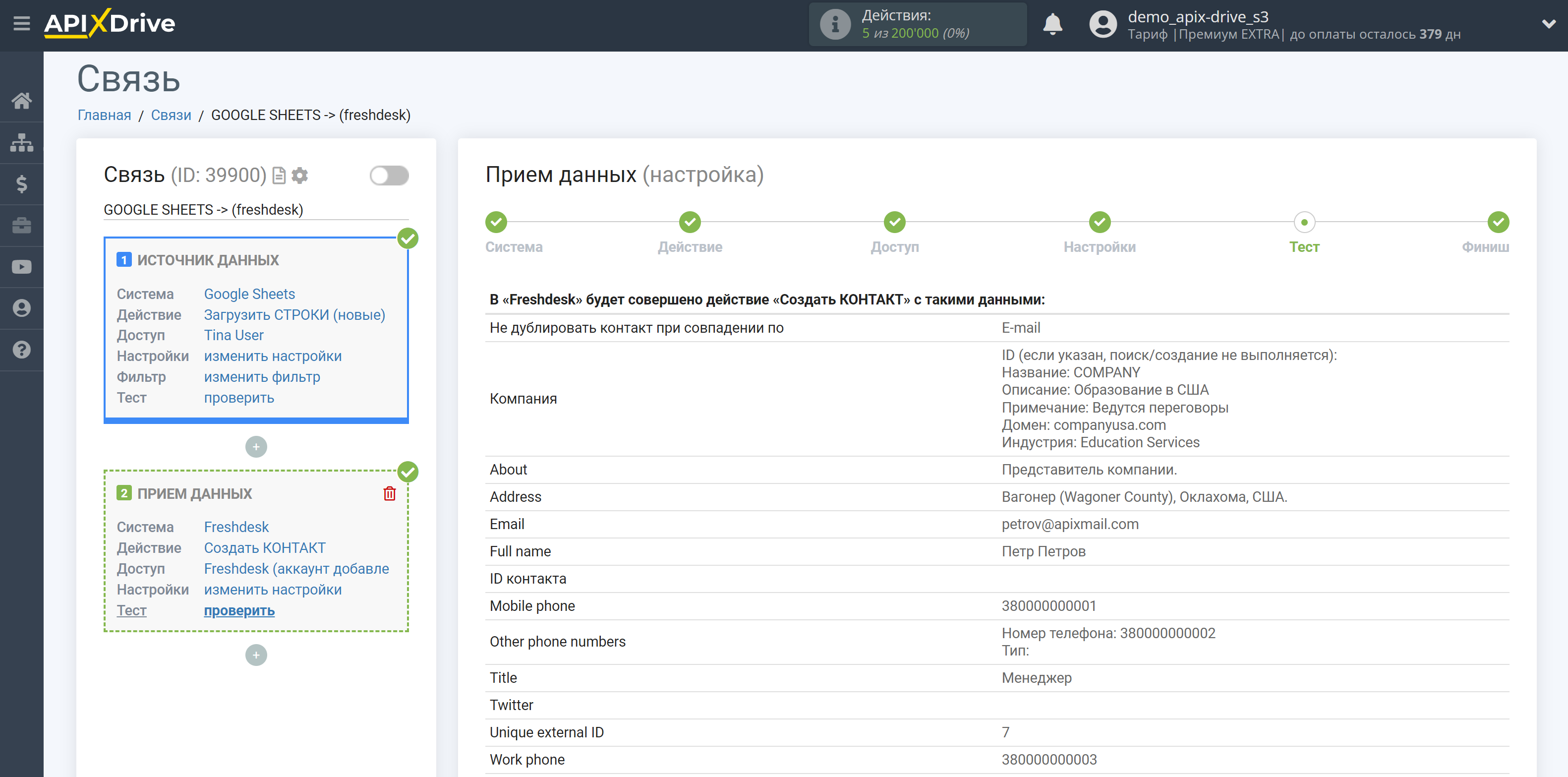Viewport: 1568px width, 777px height.
Task: Open the connection settings gear icon
Action: point(299,176)
